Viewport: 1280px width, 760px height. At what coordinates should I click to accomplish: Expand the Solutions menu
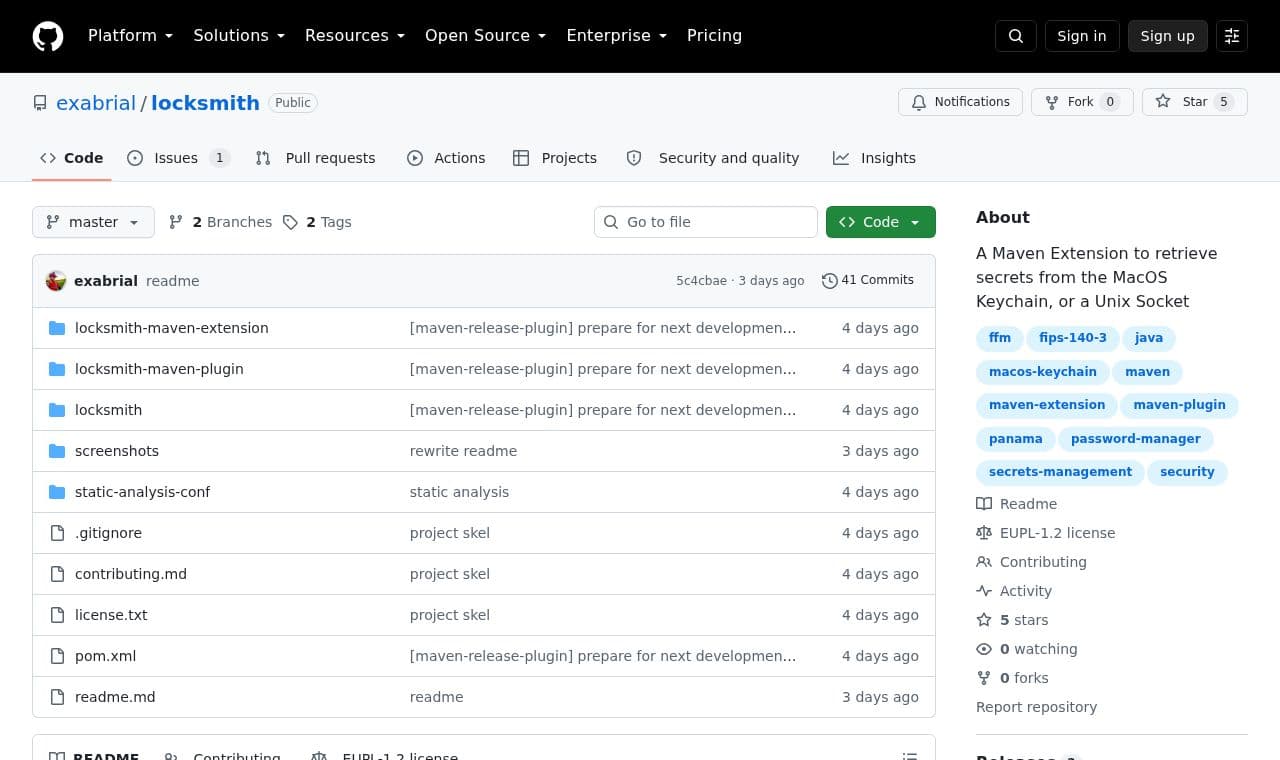tap(239, 36)
